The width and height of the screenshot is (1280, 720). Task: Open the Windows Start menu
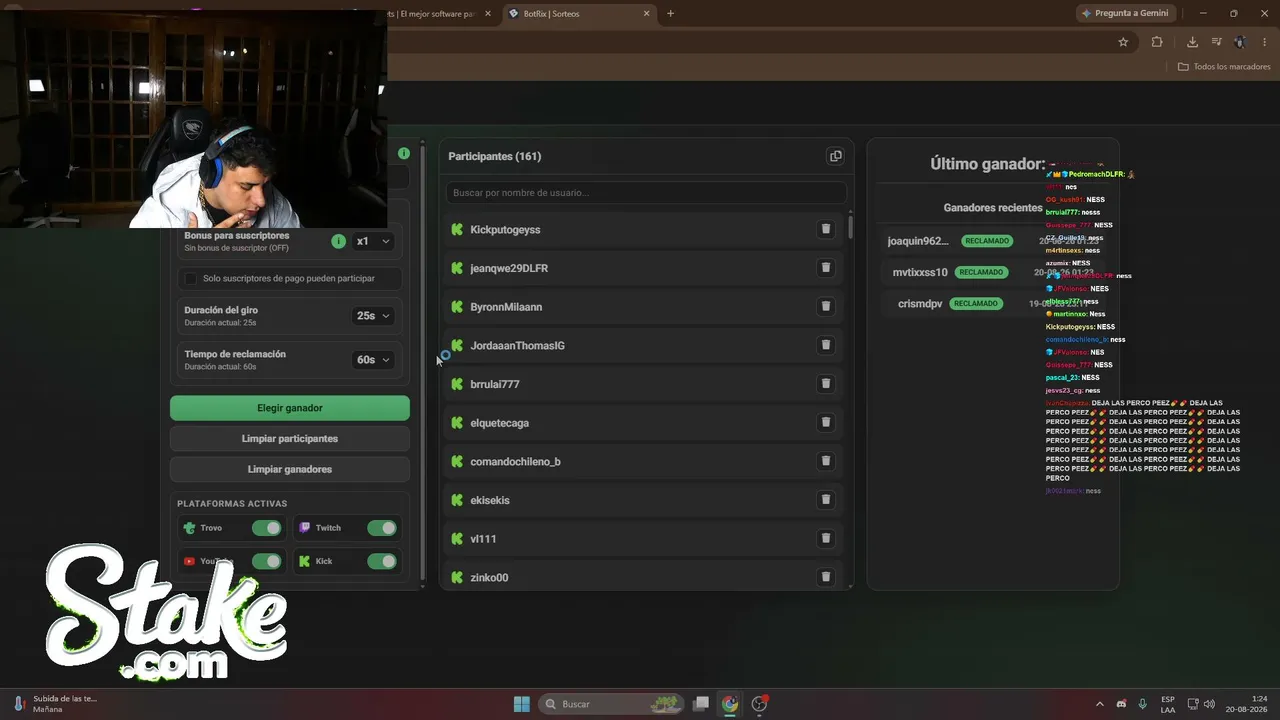(522, 704)
